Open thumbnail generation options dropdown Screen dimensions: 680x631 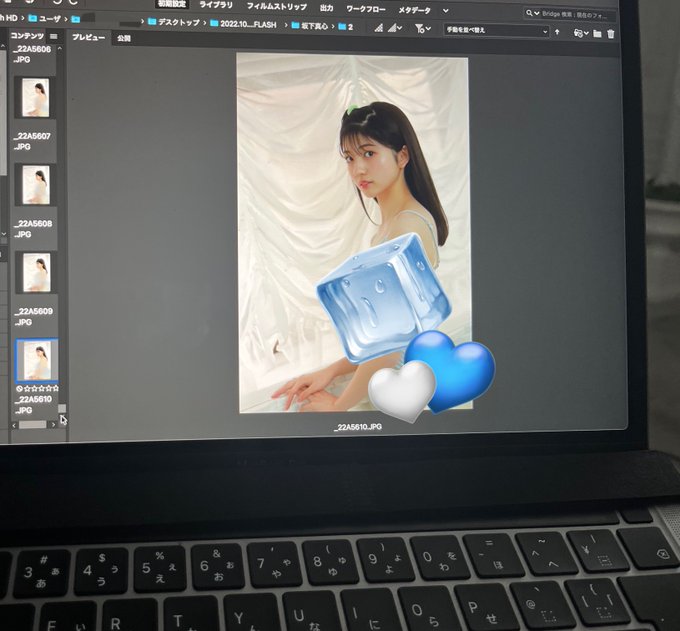[395, 28]
